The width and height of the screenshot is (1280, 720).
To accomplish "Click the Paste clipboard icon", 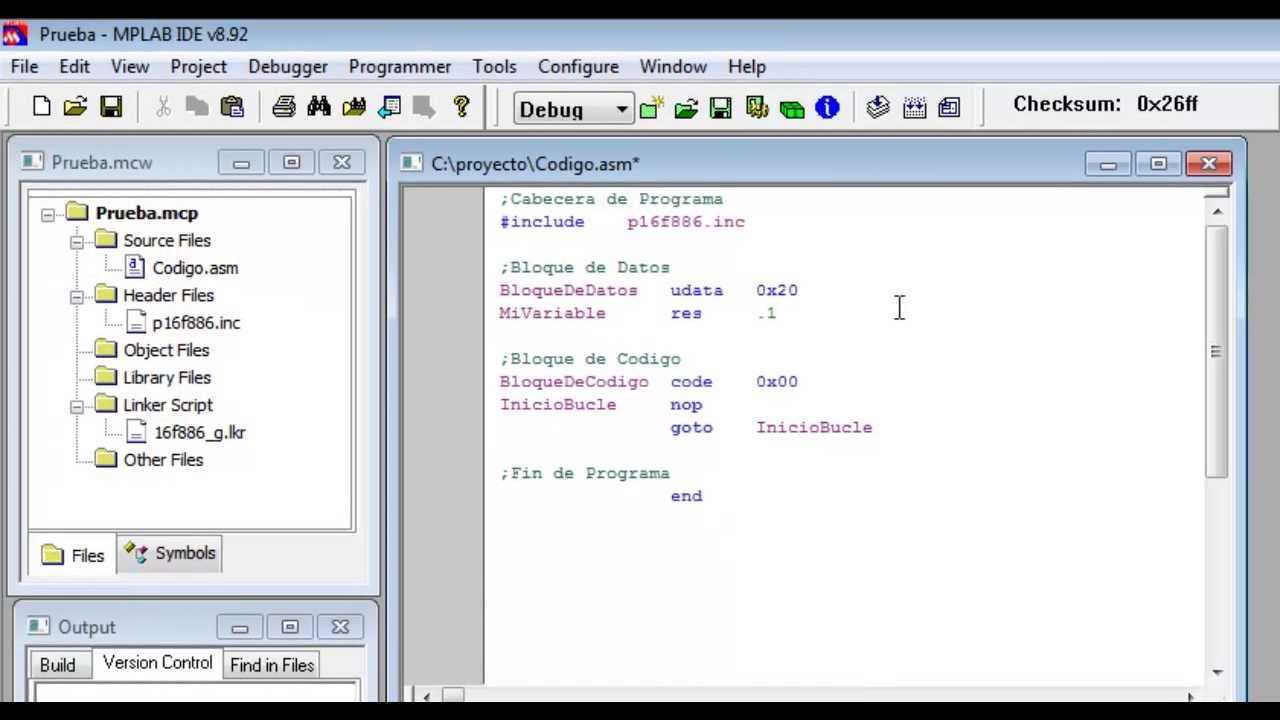I will pyautogui.click(x=232, y=106).
